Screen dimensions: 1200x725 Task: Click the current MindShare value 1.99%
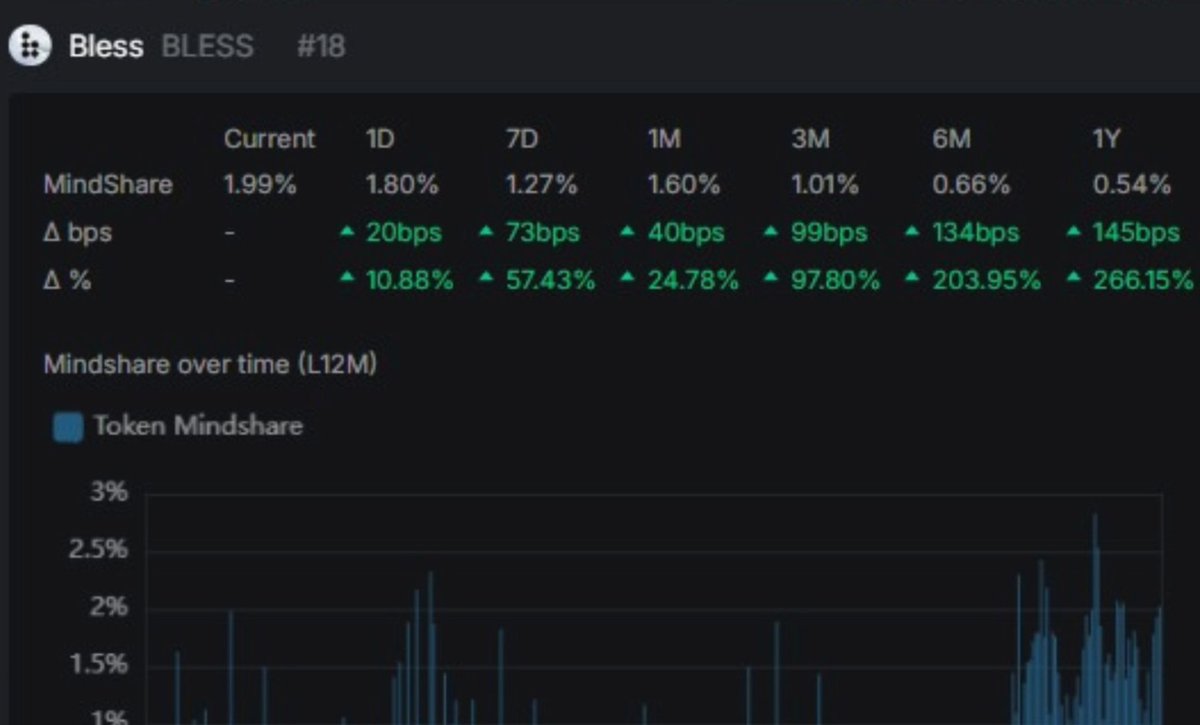click(260, 185)
